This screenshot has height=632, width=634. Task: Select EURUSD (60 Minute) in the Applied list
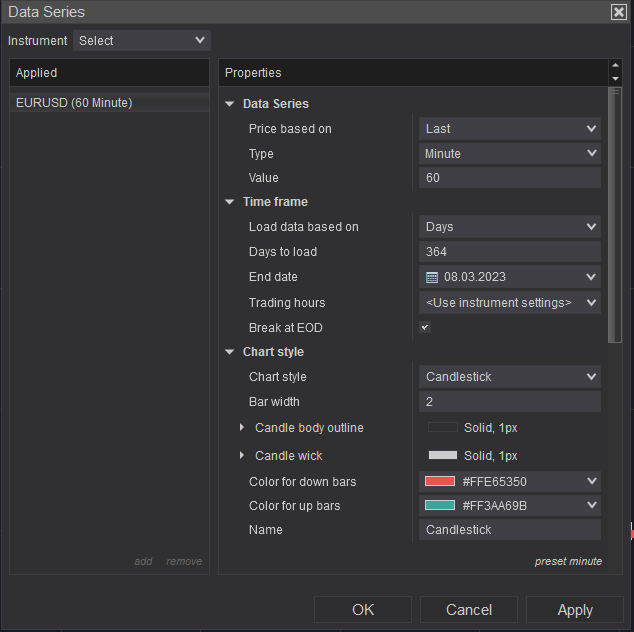pos(74,103)
